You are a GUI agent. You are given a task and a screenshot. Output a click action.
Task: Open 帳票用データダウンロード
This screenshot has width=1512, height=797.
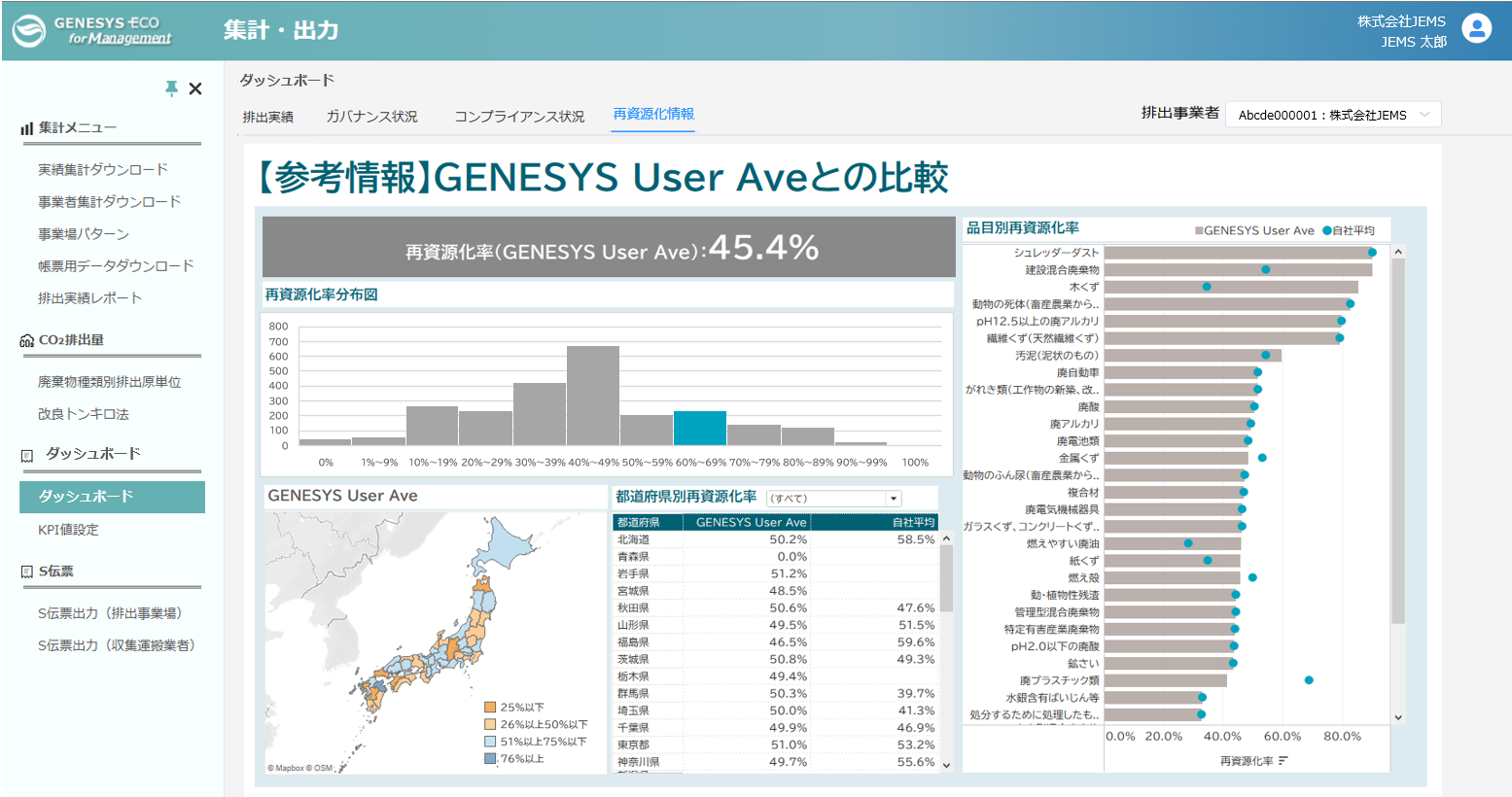[116, 265]
